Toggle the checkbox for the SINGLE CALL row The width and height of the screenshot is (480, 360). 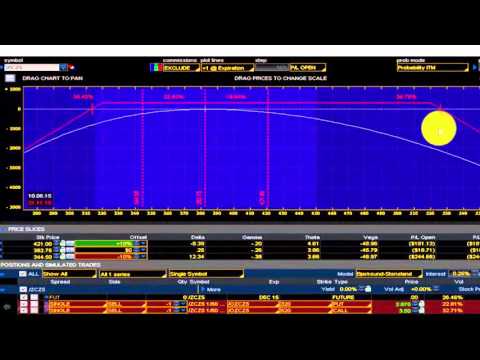[x=24, y=310]
